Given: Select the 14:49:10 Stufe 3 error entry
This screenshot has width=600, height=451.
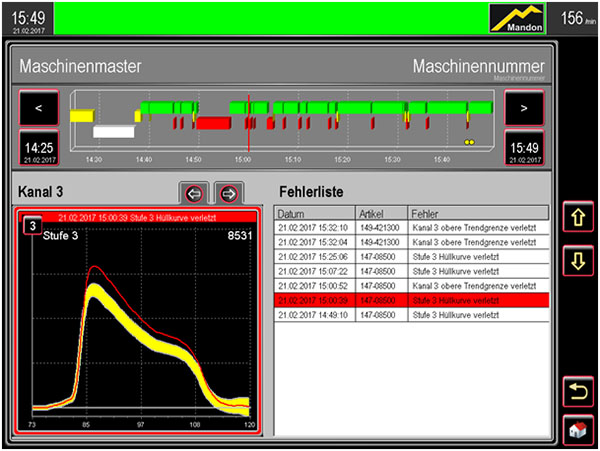Looking at the screenshot, I should click(412, 314).
